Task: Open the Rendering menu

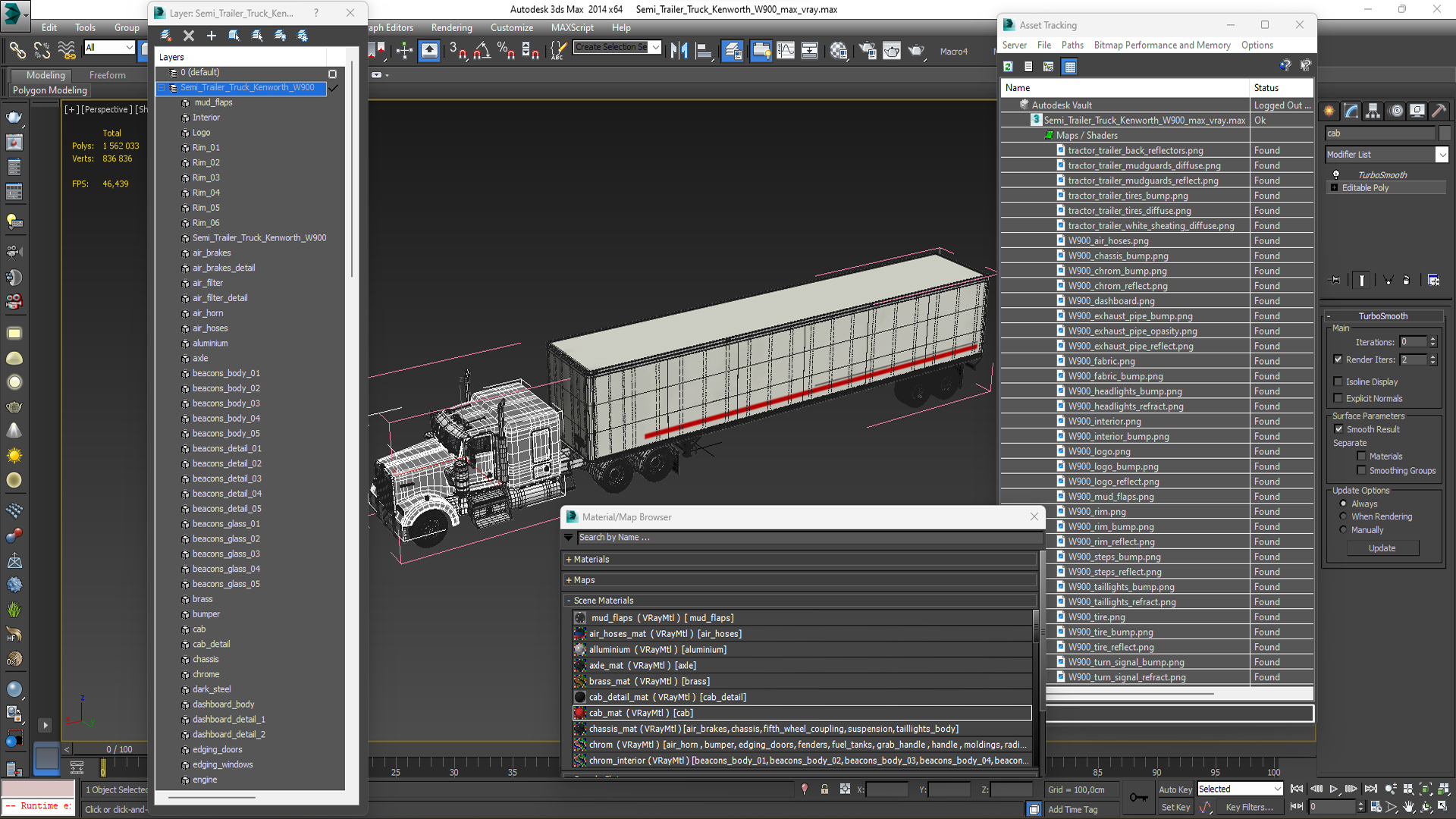Action: tap(451, 27)
